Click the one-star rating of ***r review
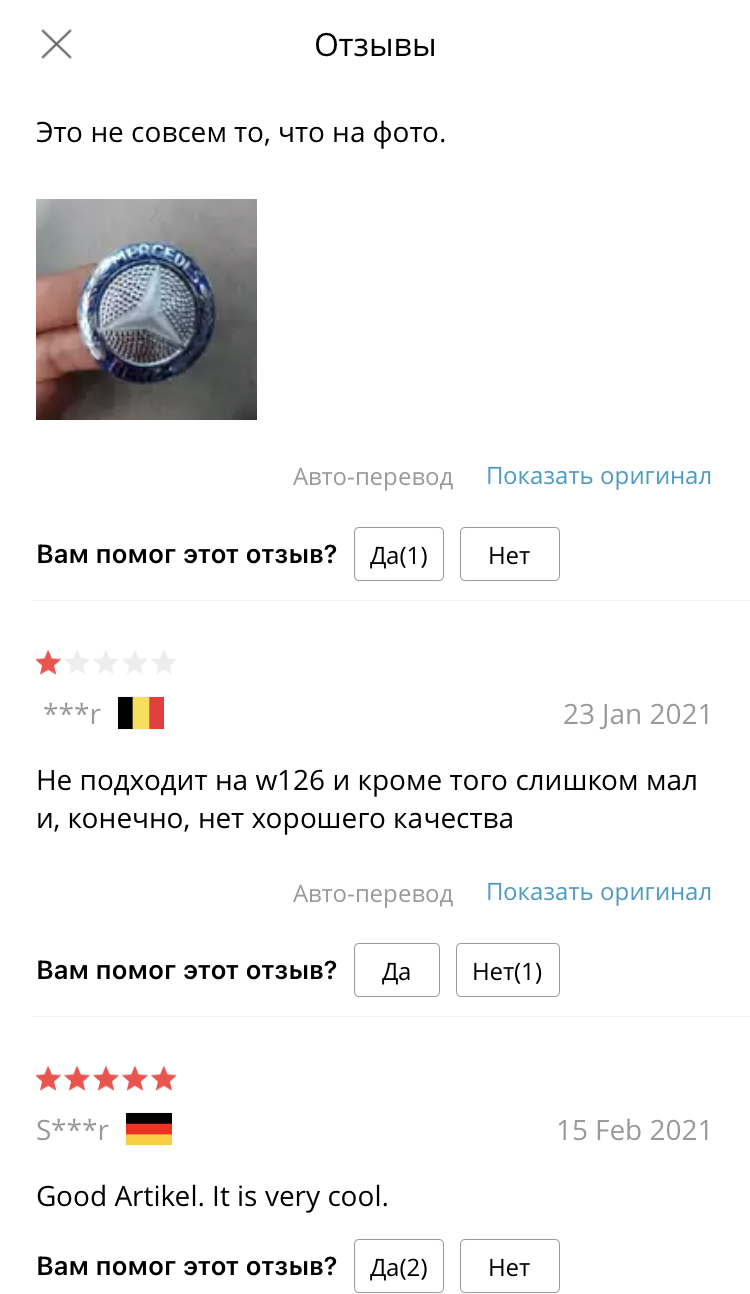 click(x=106, y=662)
